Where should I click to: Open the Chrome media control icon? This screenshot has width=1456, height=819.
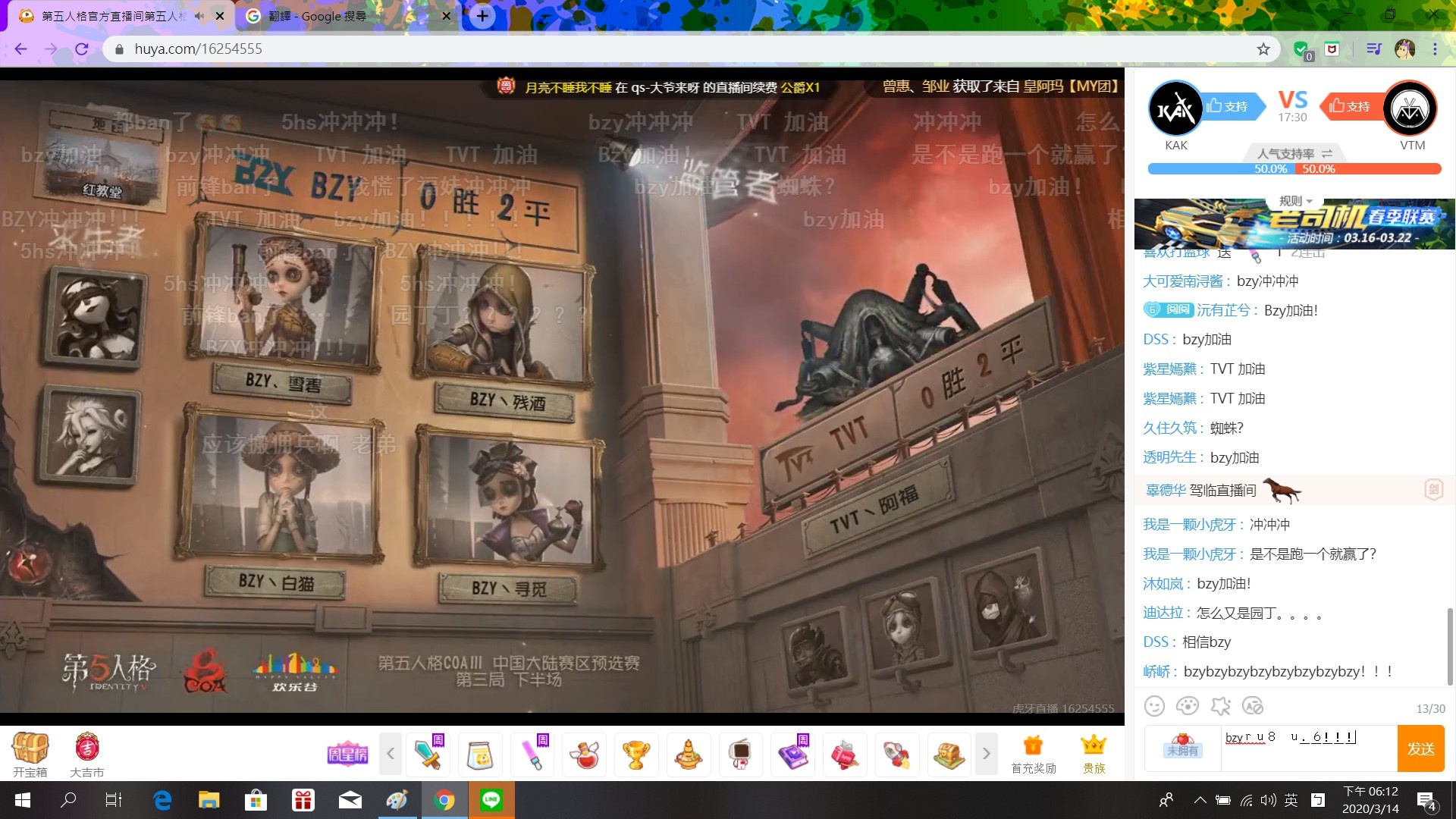(x=1374, y=49)
